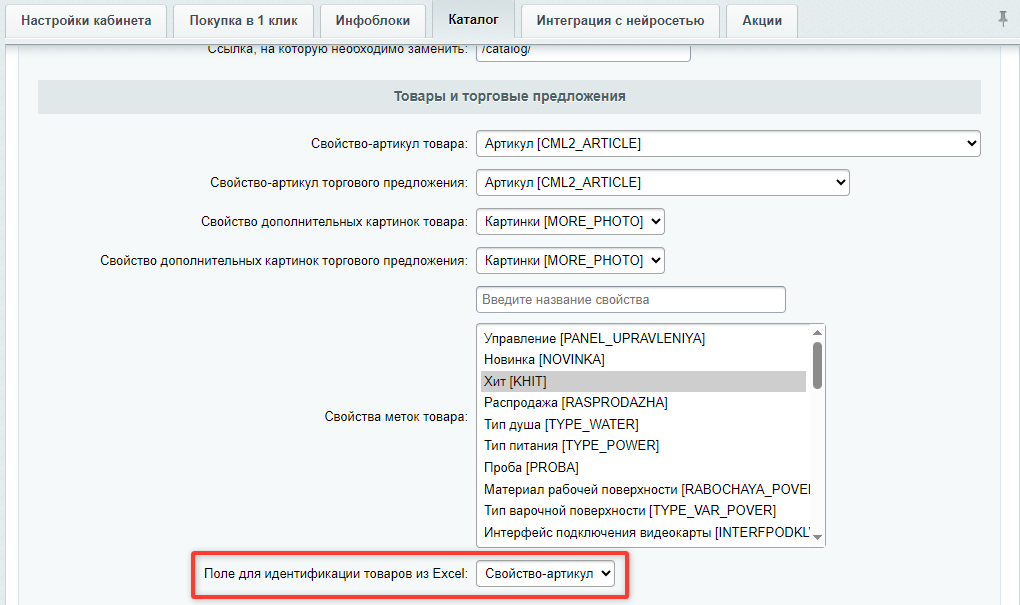Select Интерфейс подключения видеокарты option
Screen dimensions: 1020x605
point(643,533)
